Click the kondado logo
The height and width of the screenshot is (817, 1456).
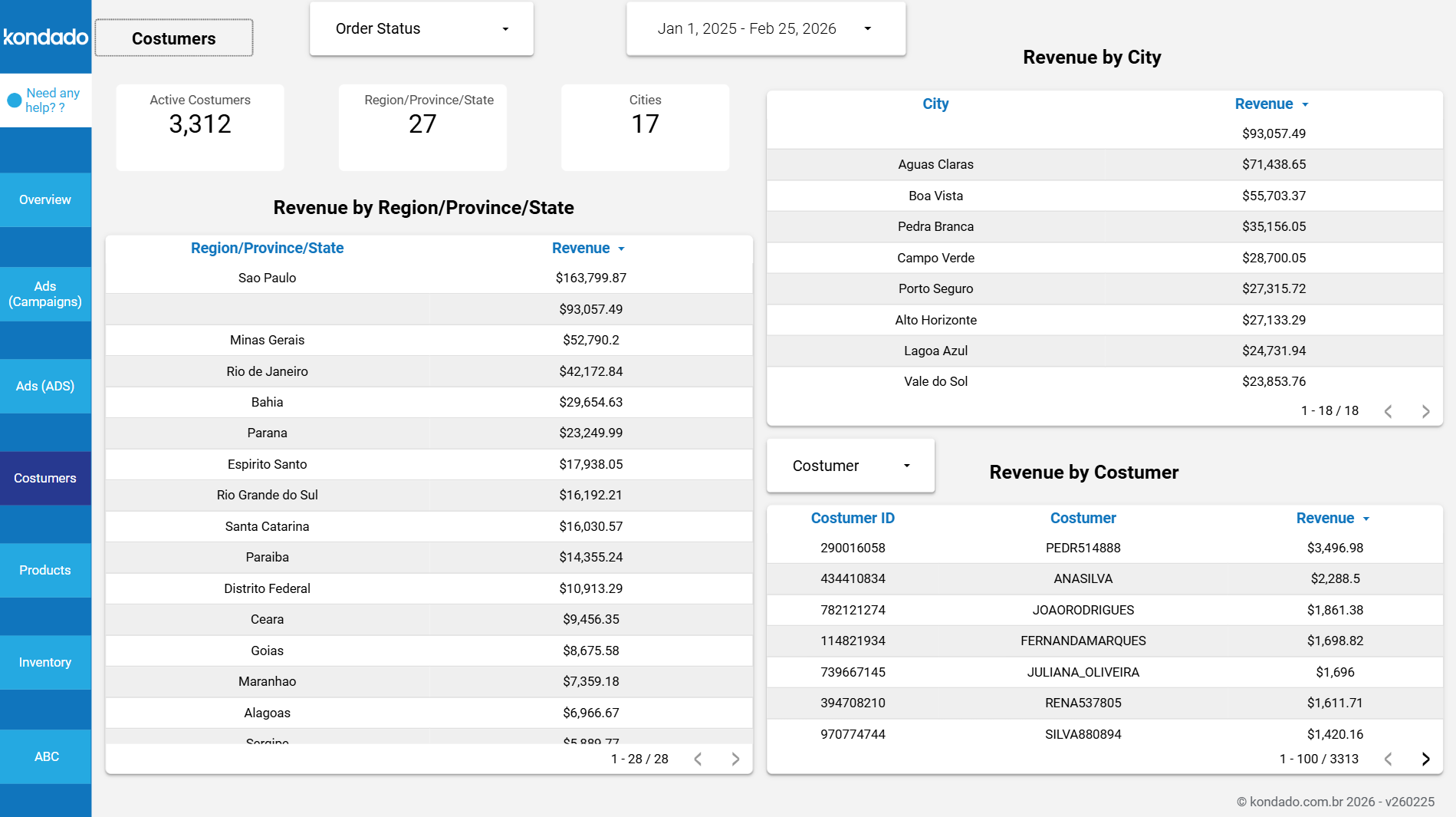[44, 37]
